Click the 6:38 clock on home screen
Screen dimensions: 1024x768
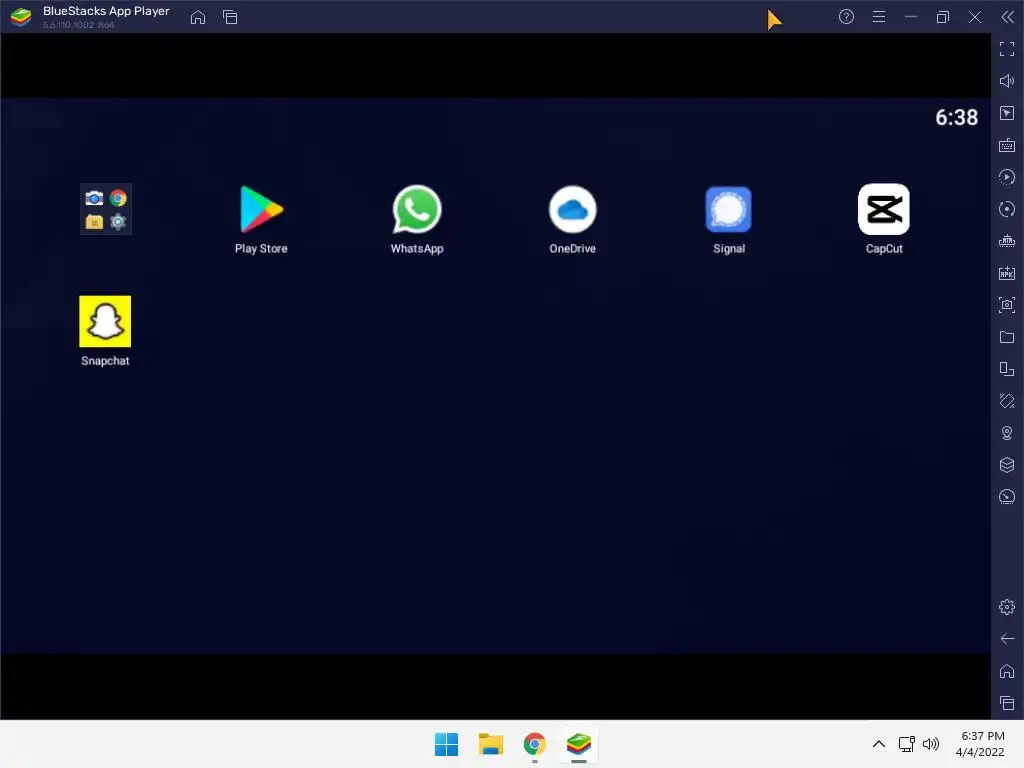tap(956, 118)
